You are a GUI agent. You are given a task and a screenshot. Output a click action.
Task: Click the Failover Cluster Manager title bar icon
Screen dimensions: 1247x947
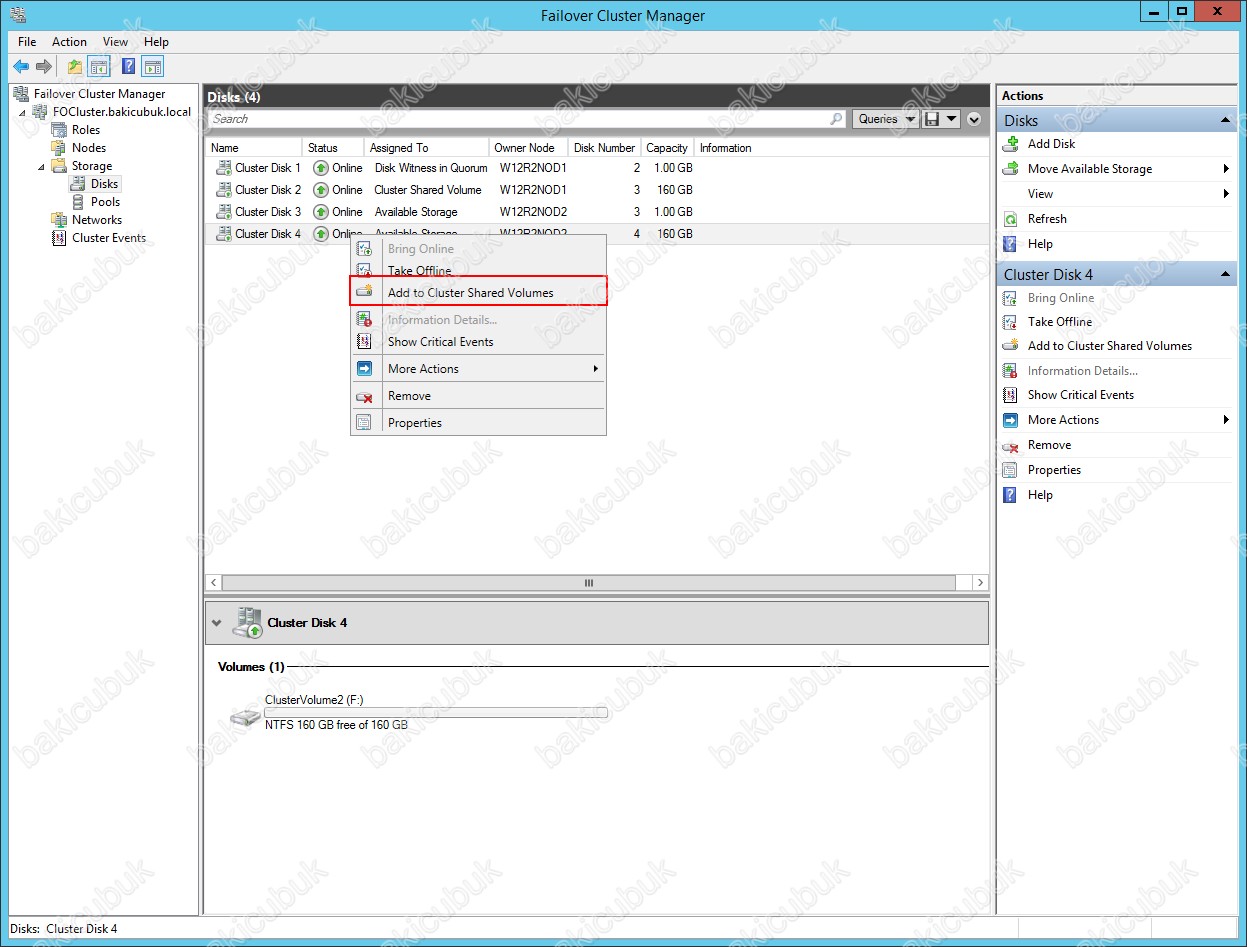[x=18, y=15]
